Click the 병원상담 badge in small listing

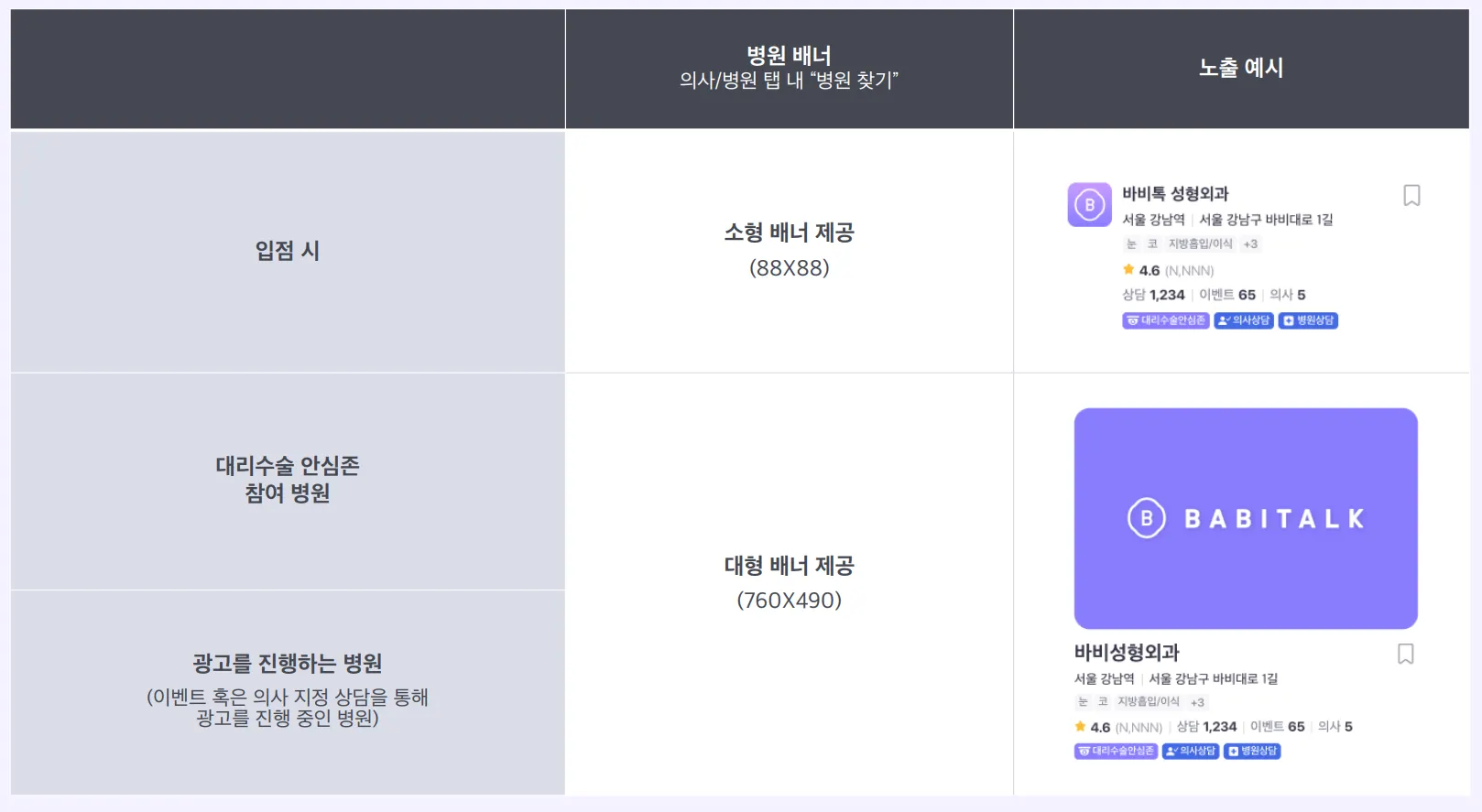(1308, 320)
